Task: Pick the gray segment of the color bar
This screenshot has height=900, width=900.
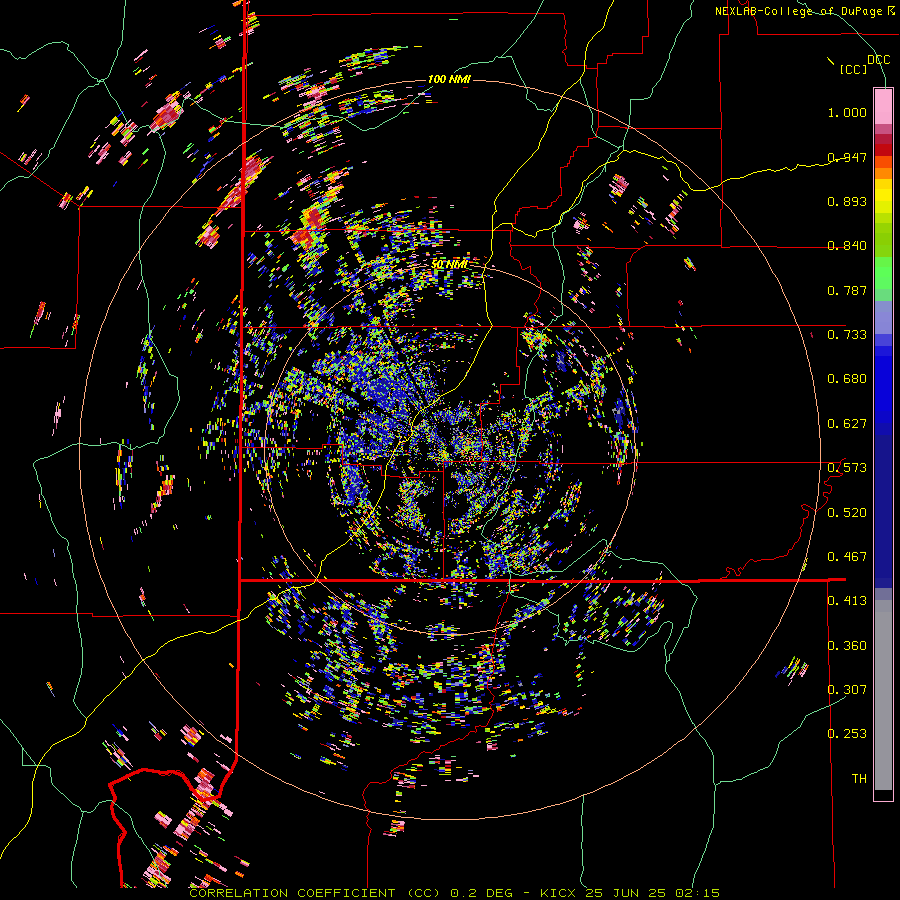Action: click(x=883, y=695)
